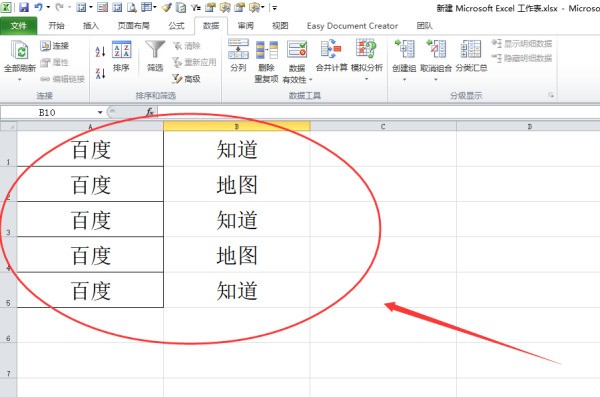Click the 模拟分析 what-if analysis icon
The image size is (600, 397).
tap(366, 50)
